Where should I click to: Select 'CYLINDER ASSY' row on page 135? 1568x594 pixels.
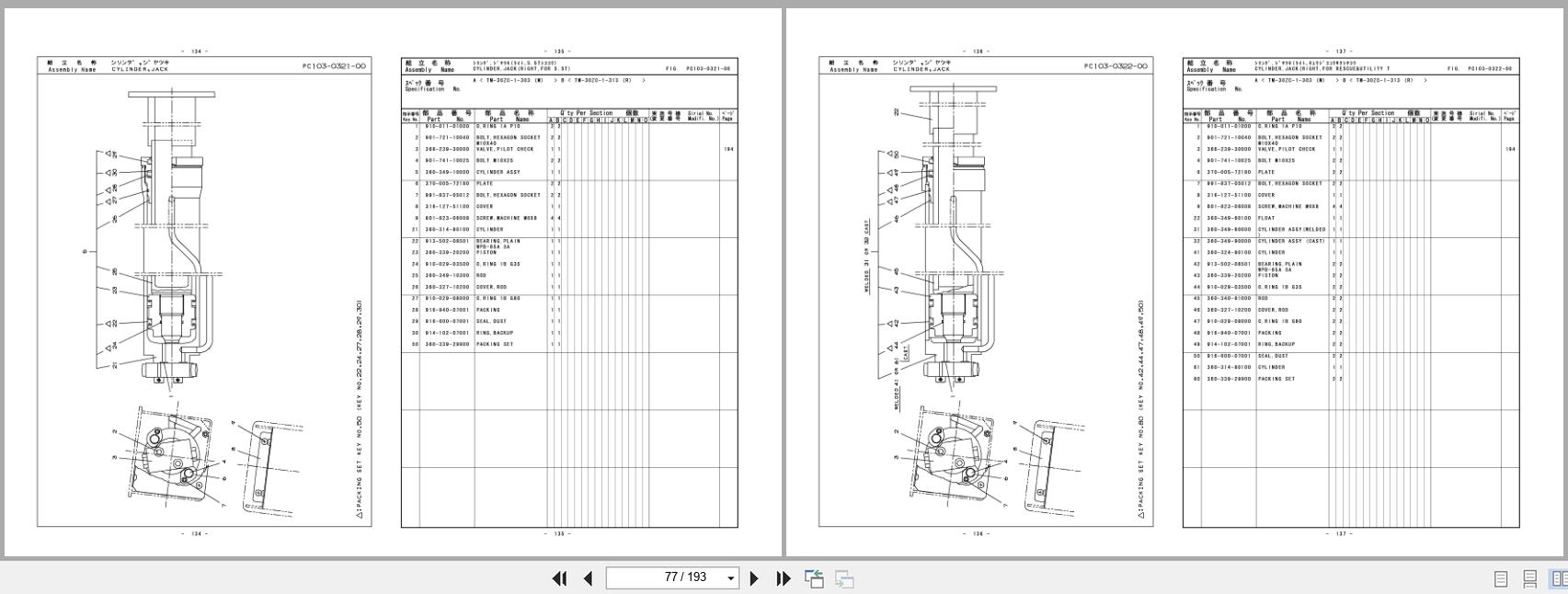[498, 172]
